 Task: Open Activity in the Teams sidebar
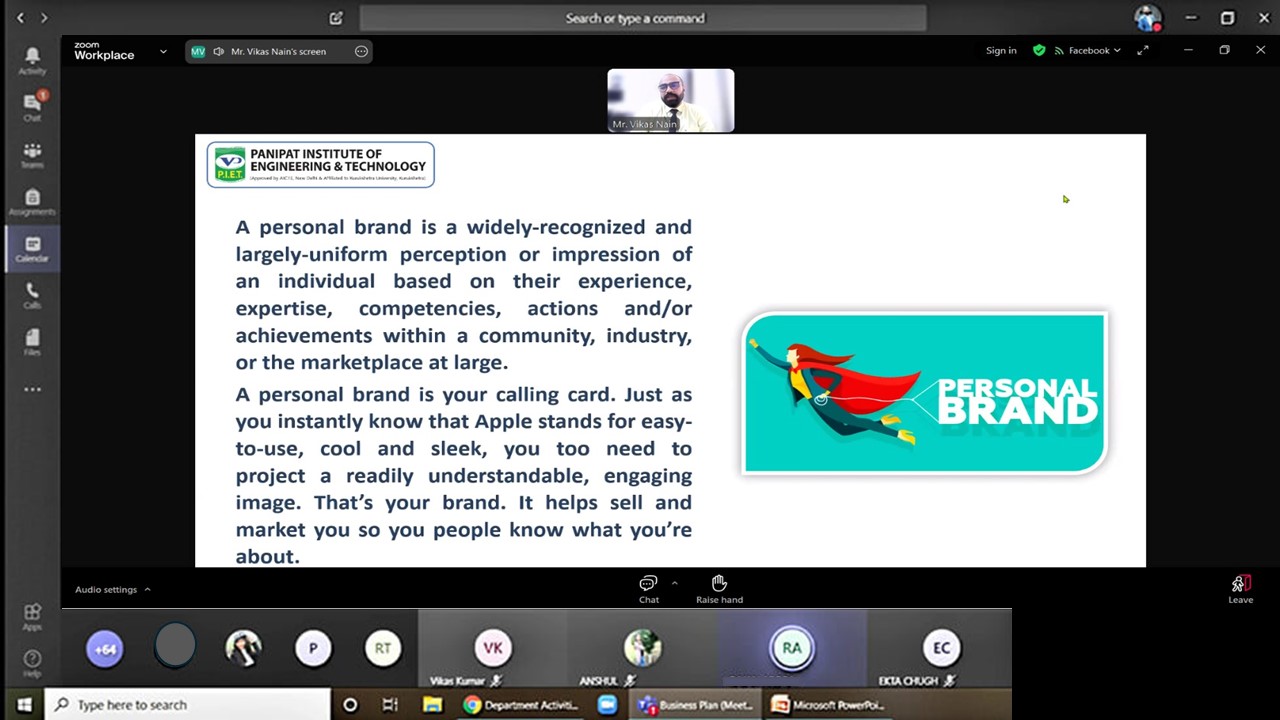click(x=32, y=60)
